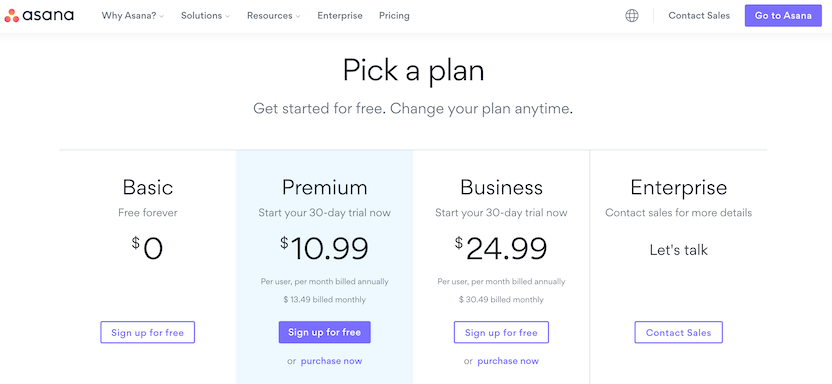Open the globe language selector

click(x=631, y=15)
